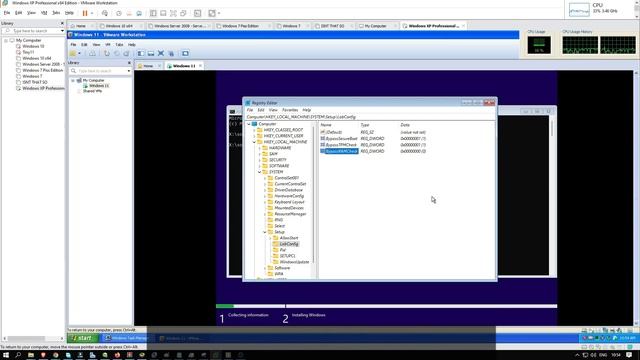Viewport: 640px width, 360px height.
Task: Expand HKEY_CURRENT_USER in registry tree
Action: point(254,136)
